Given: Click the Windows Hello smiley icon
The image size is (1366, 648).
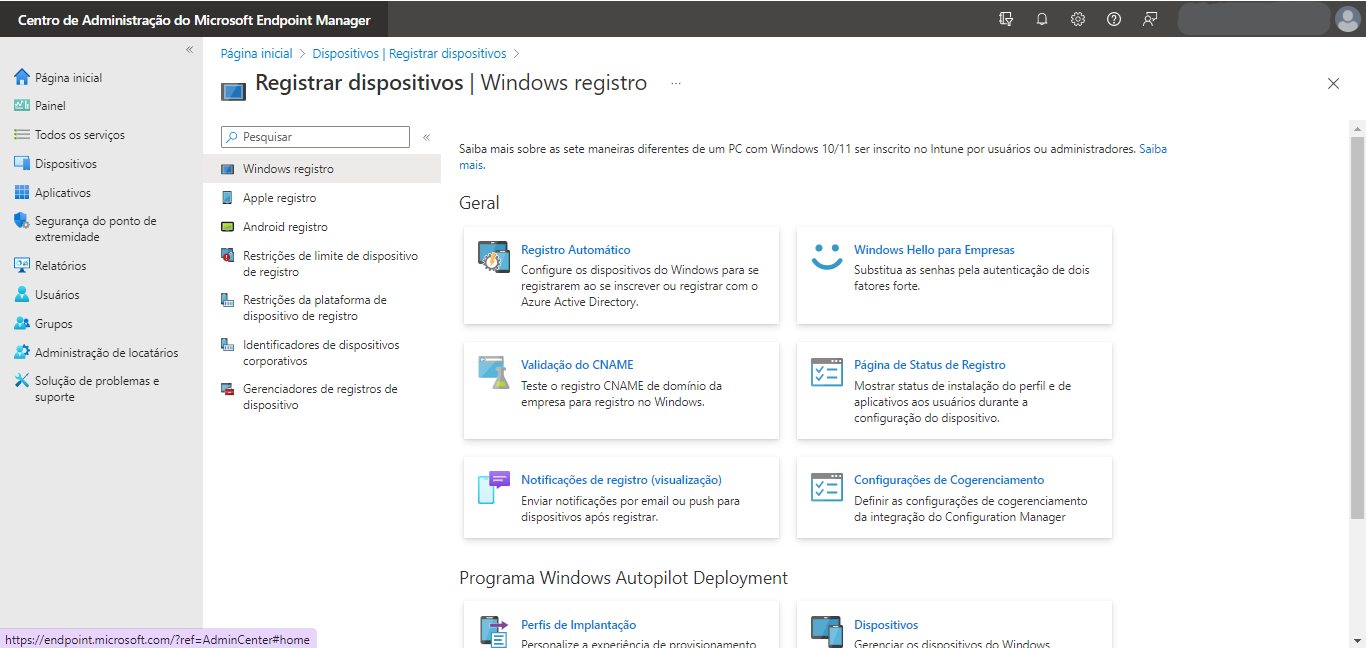Looking at the screenshot, I should [x=827, y=257].
